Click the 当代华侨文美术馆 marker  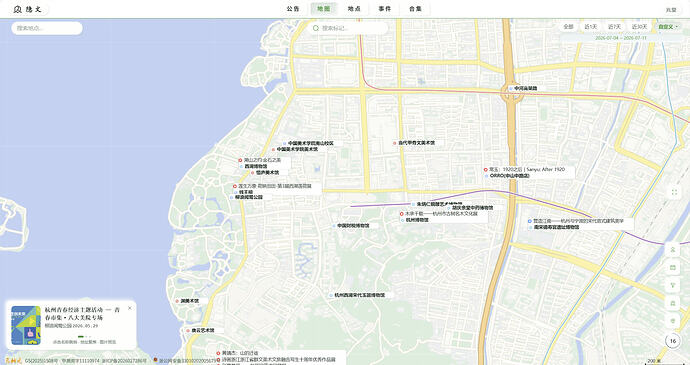coord(414,143)
